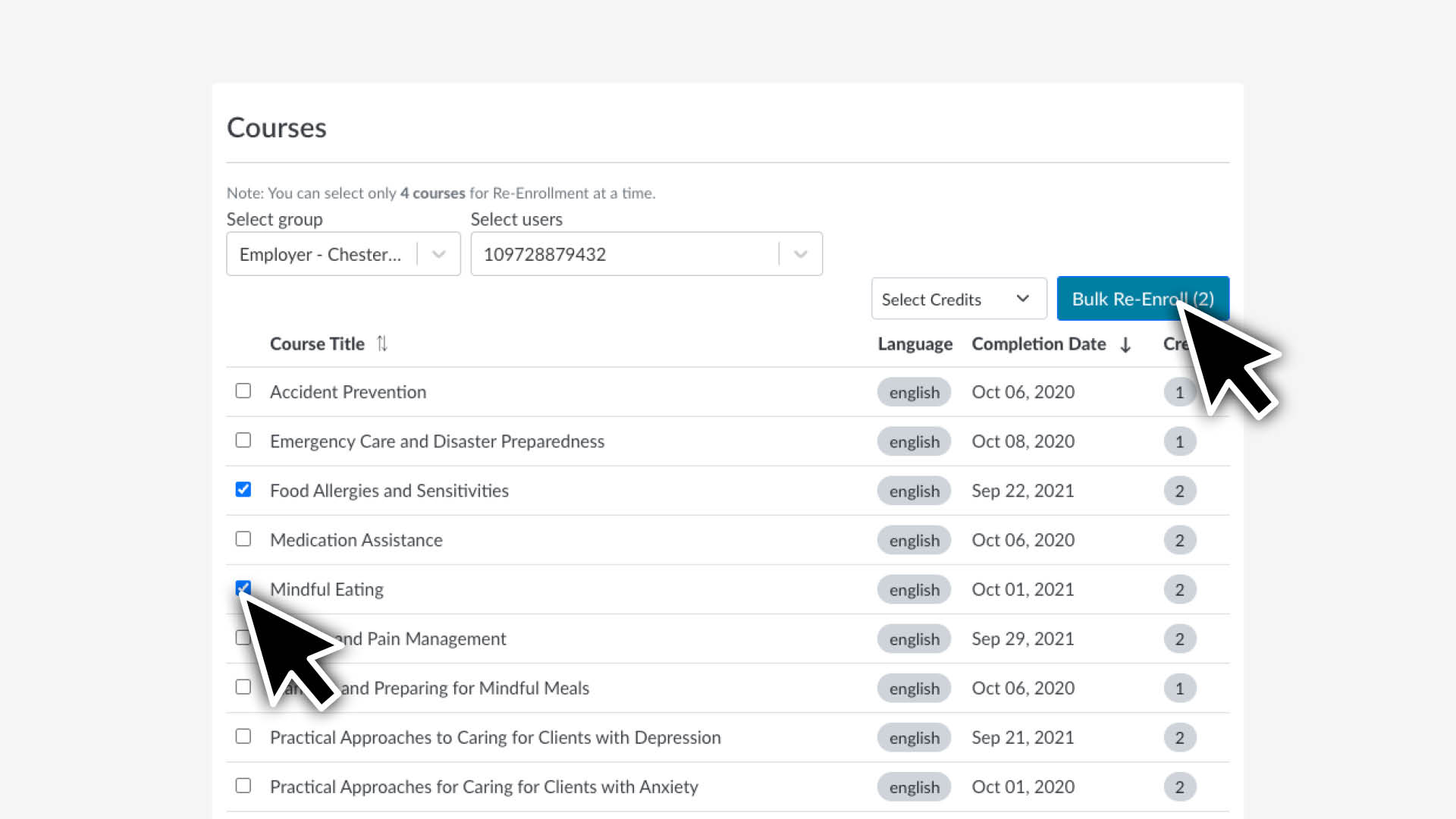
Task: Click english tag in Practical Approaches Depression row
Action: point(914,738)
